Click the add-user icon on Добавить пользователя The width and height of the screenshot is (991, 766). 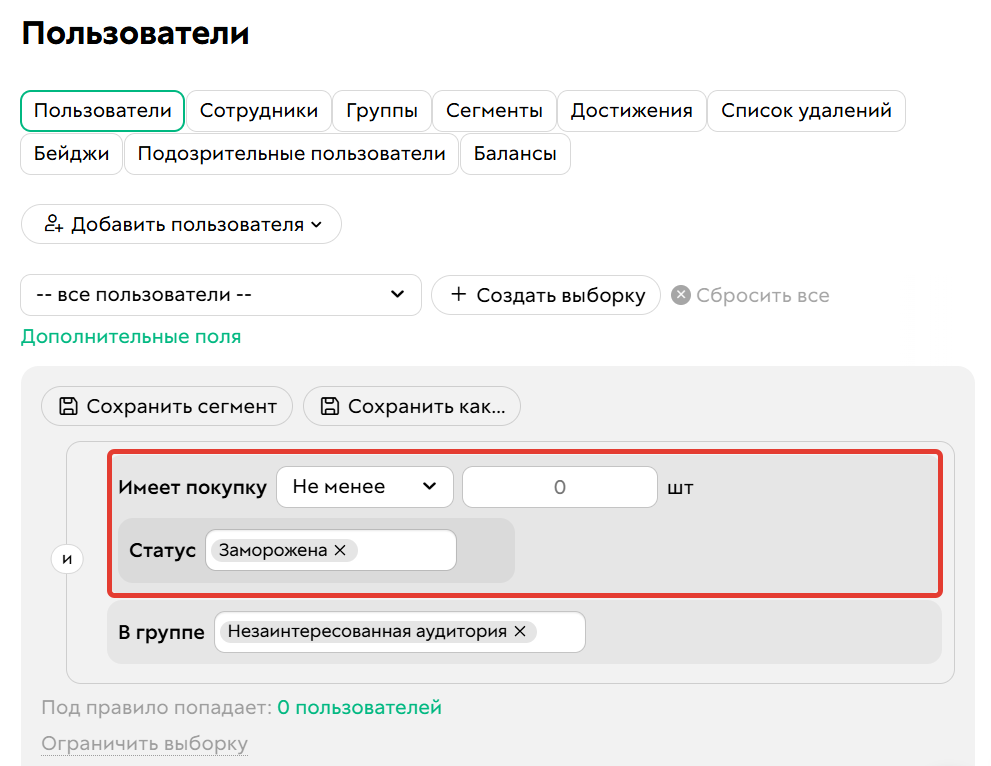(55, 223)
